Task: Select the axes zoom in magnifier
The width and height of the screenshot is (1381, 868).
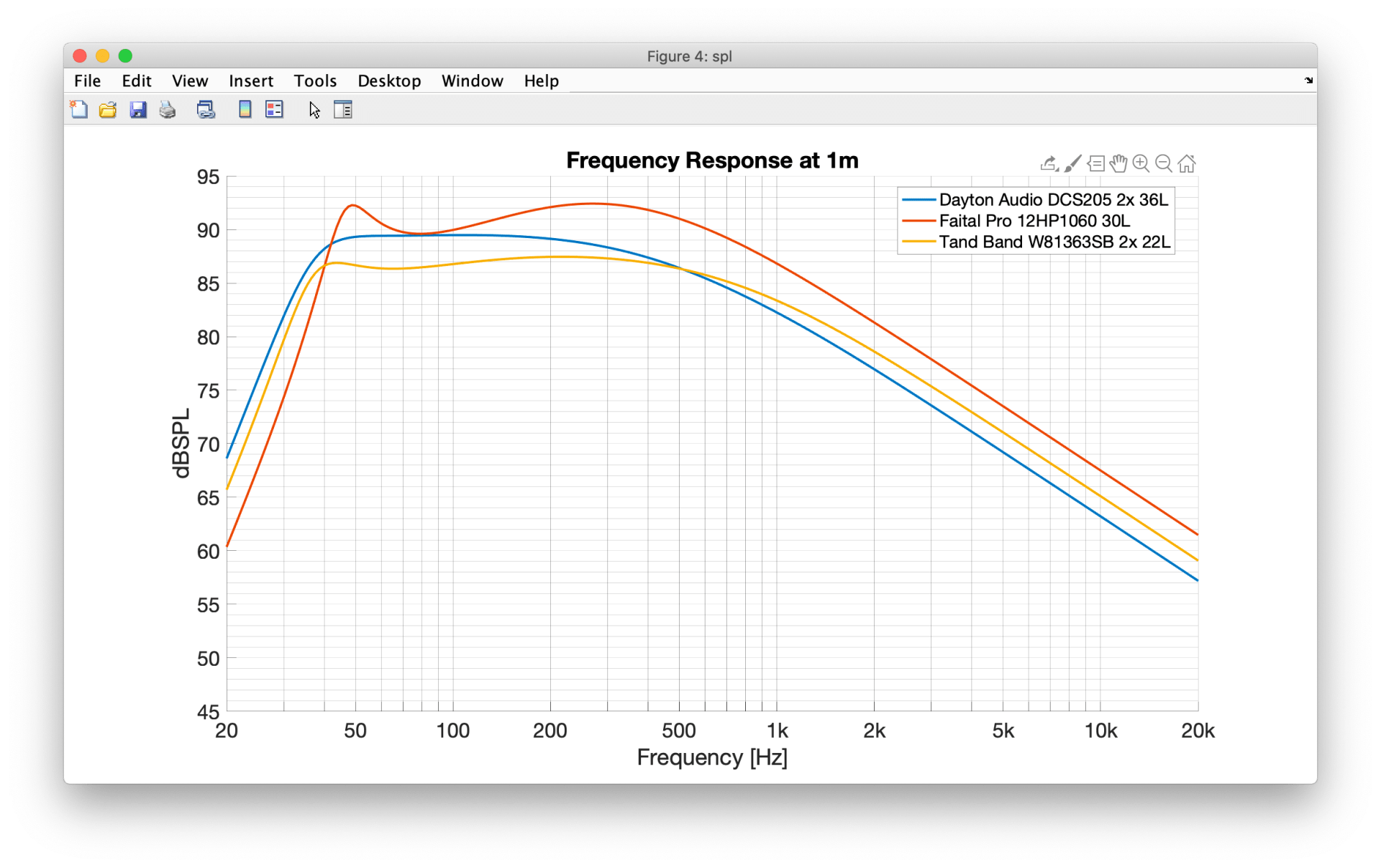Action: click(1141, 164)
